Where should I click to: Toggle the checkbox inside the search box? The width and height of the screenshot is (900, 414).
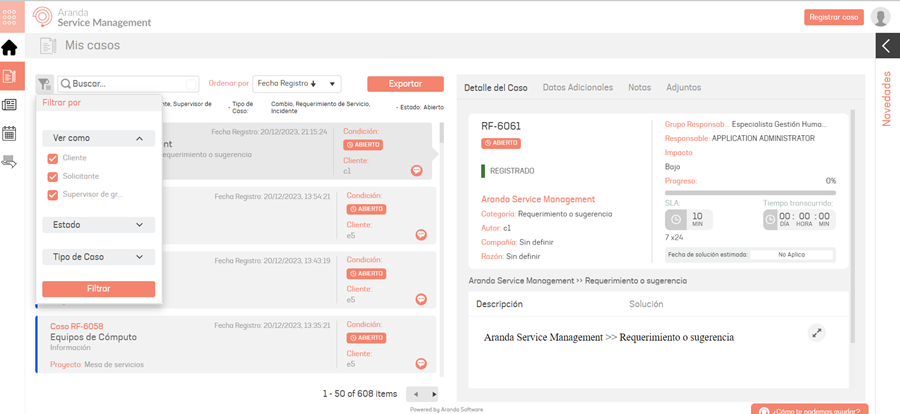191,84
